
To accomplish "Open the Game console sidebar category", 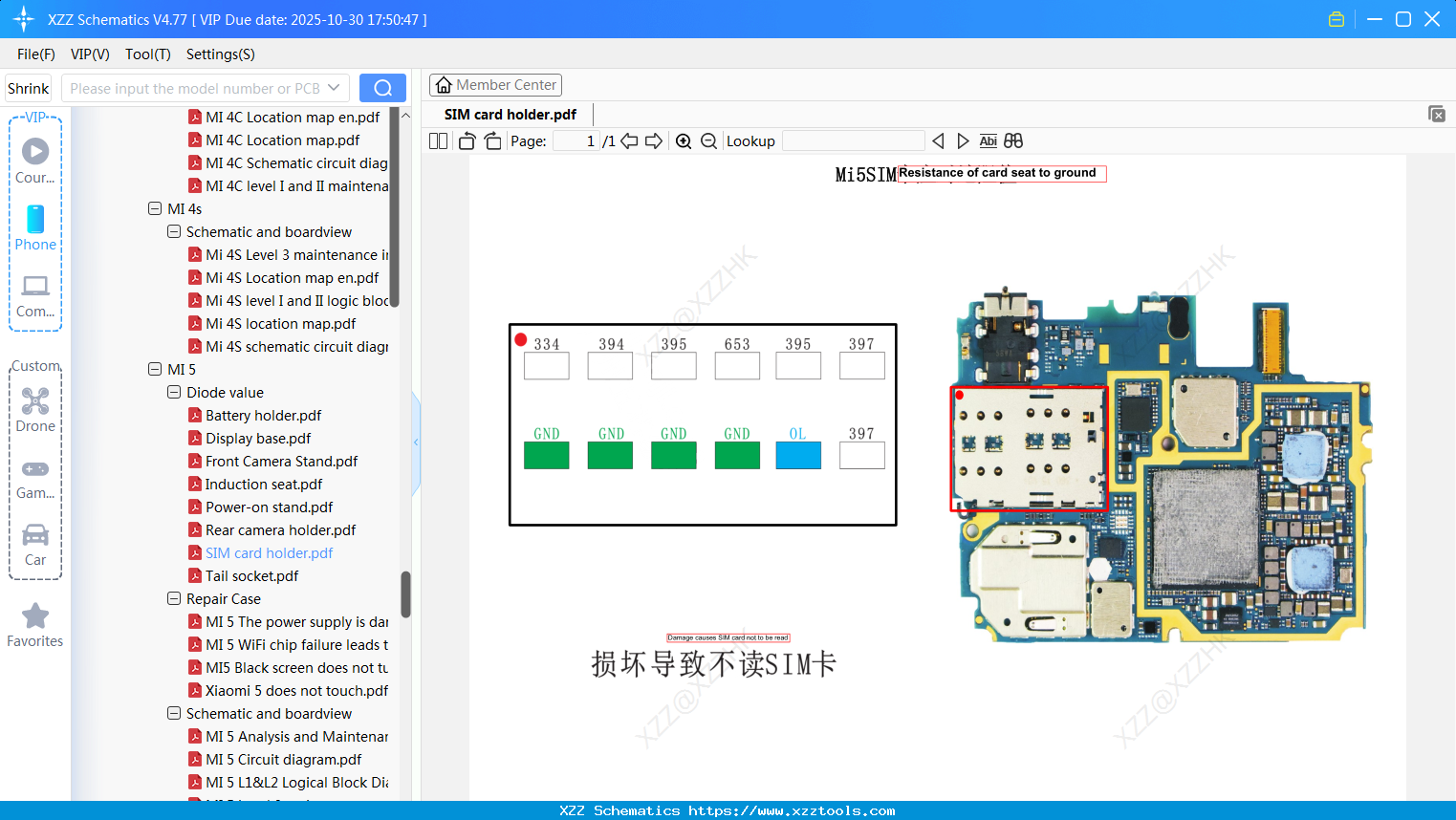I will point(35,478).
